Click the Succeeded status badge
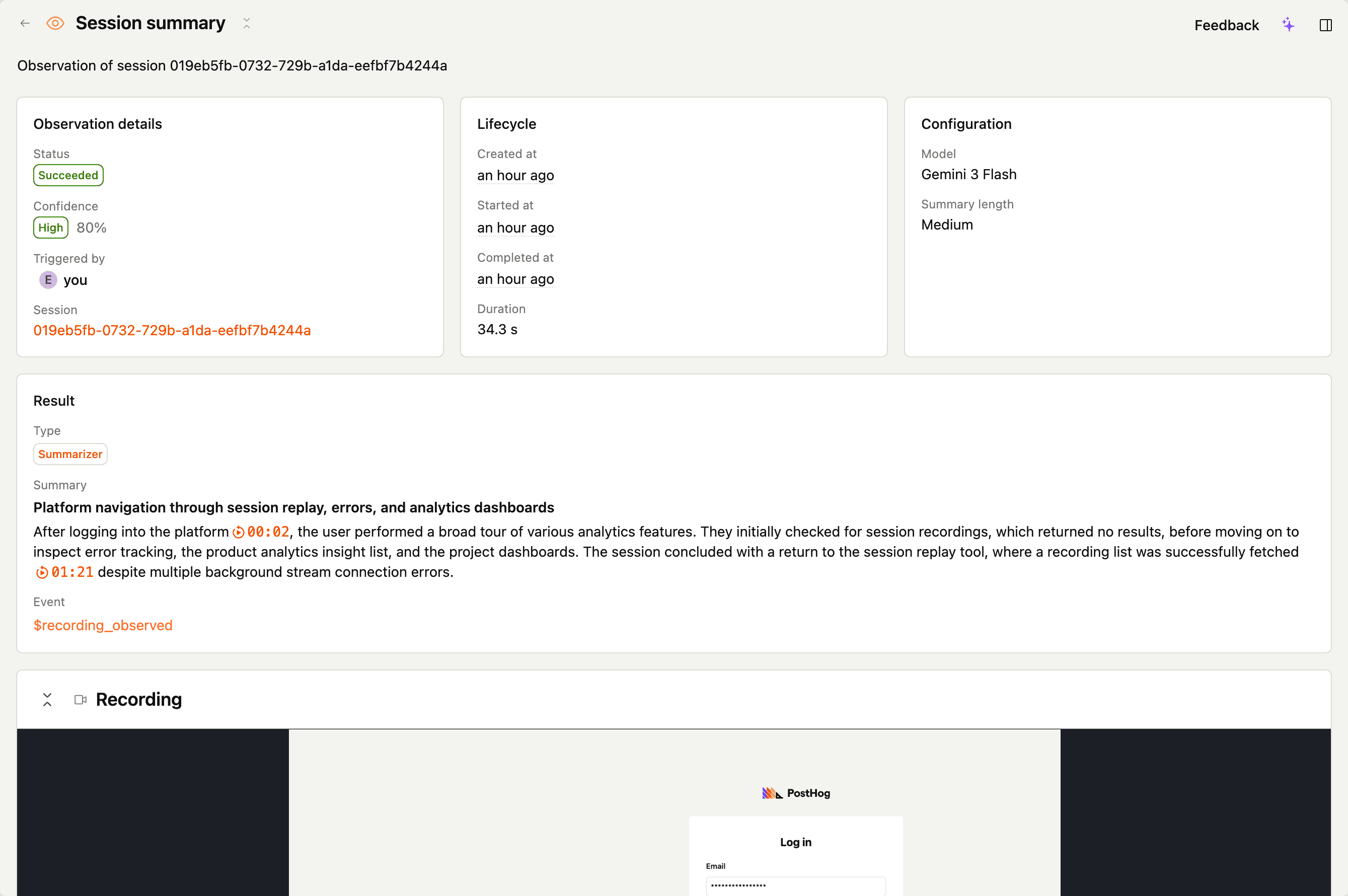 coord(68,176)
